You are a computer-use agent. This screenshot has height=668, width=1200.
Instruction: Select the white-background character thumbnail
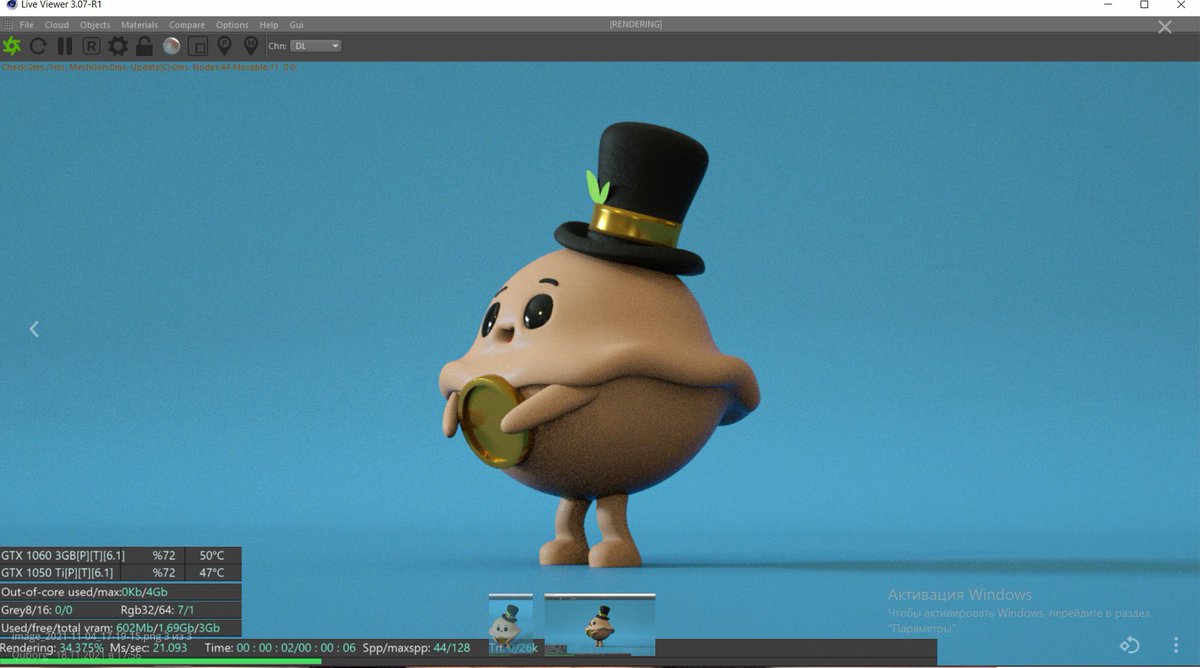tap(511, 624)
